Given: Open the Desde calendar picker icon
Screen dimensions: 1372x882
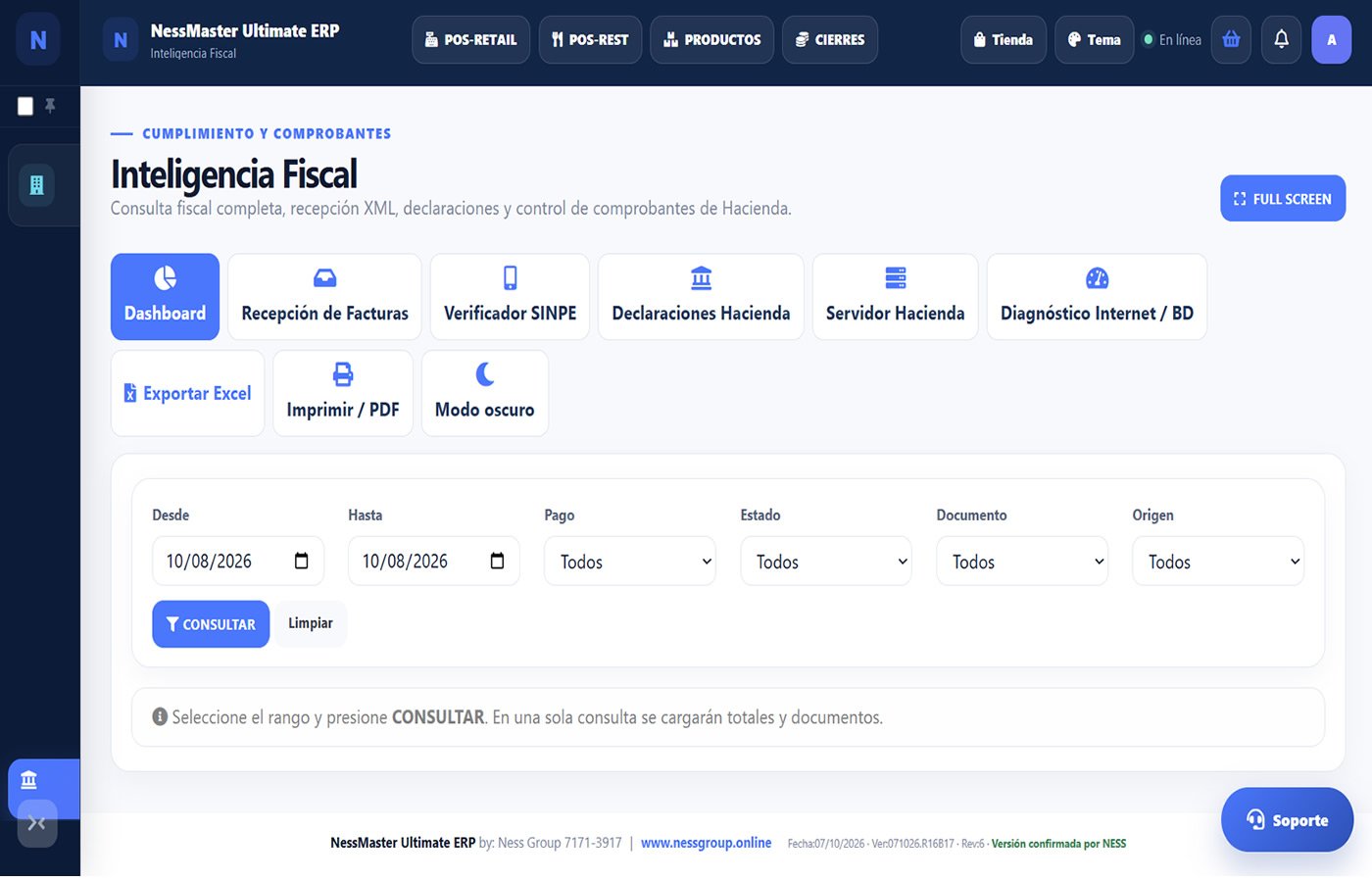Looking at the screenshot, I should coord(302,561).
